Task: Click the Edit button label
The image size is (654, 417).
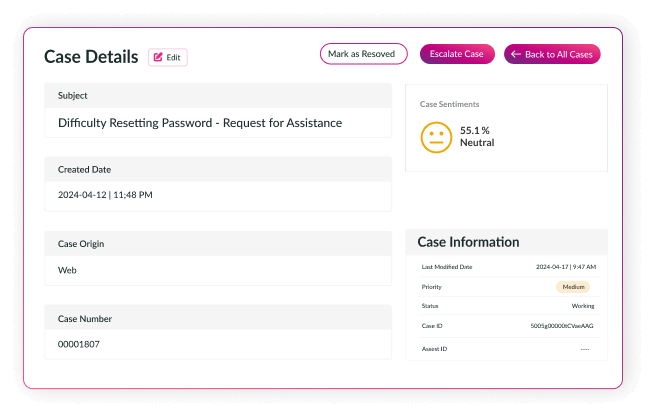Action: (174, 57)
